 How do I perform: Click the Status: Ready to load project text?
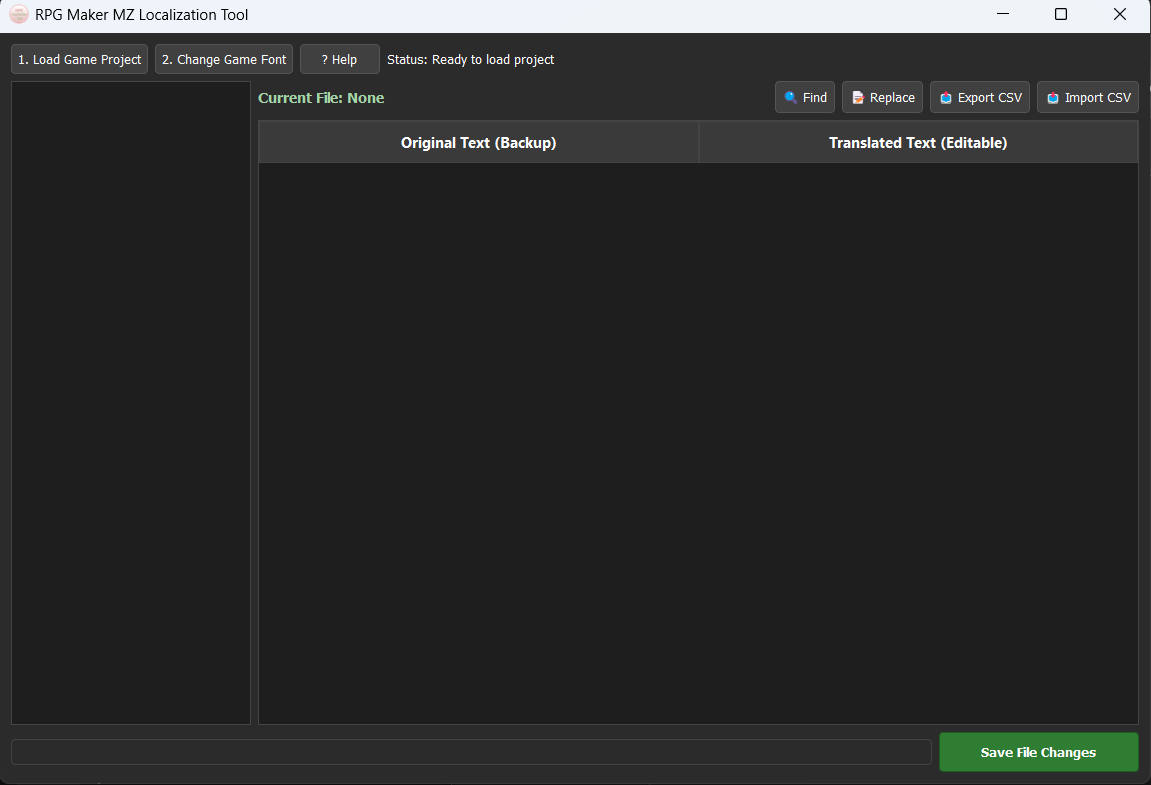(471, 59)
